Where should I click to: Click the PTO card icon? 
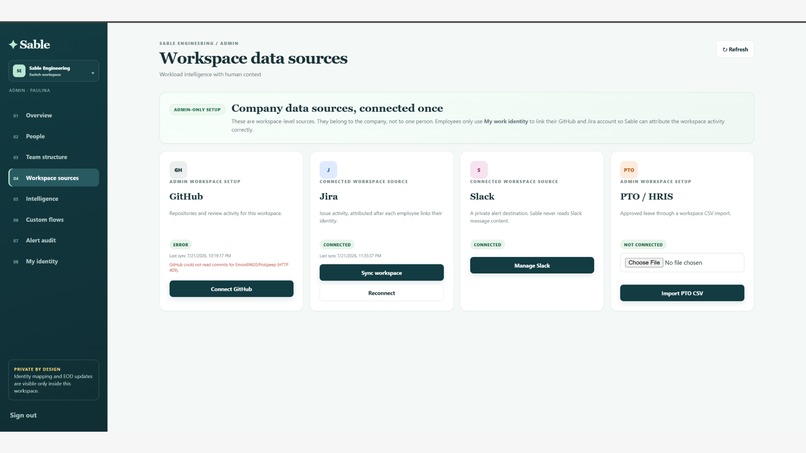click(x=629, y=170)
